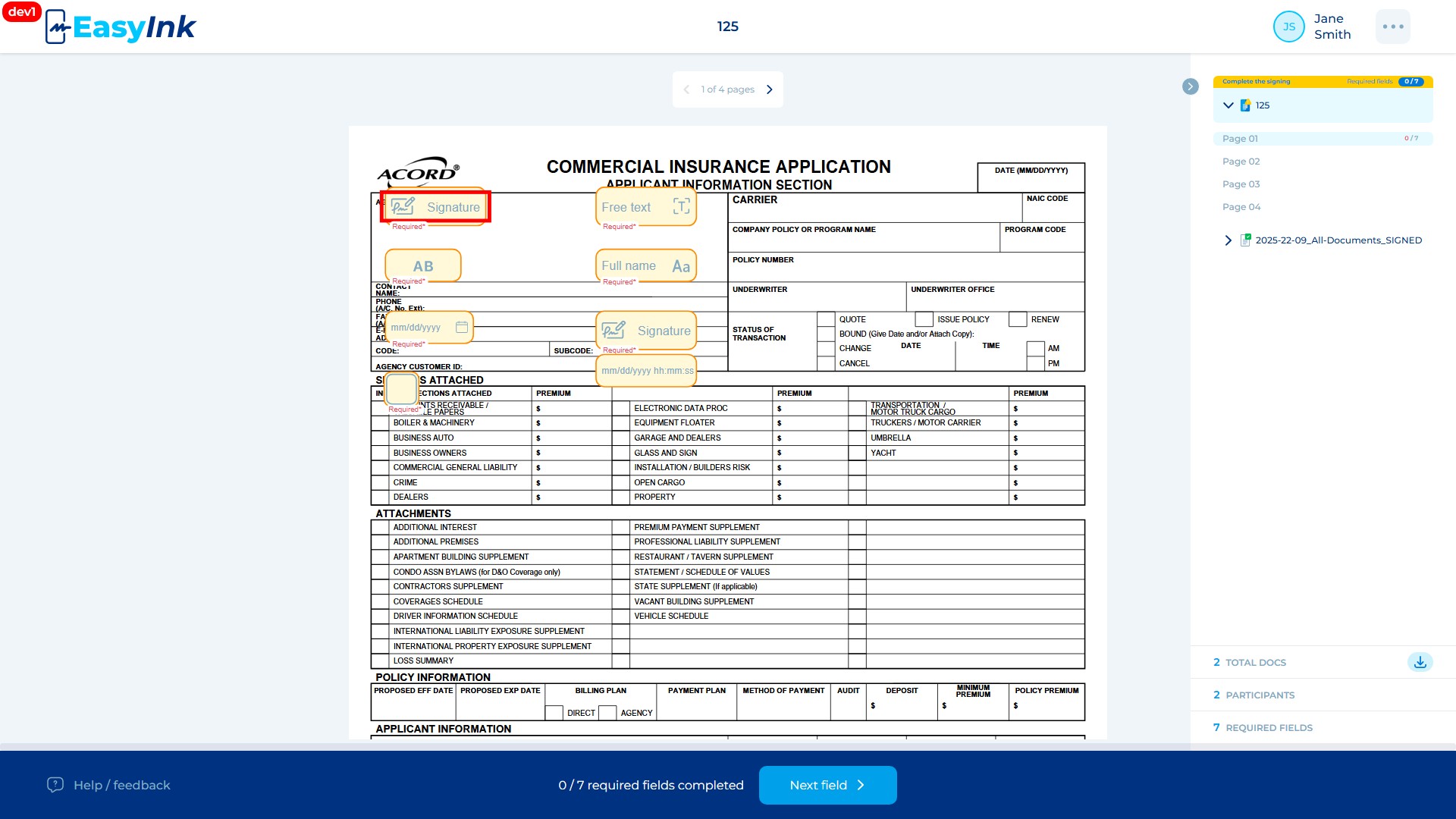Click the calendar icon in date field
Screen dimensions: 1456x819
click(x=462, y=327)
